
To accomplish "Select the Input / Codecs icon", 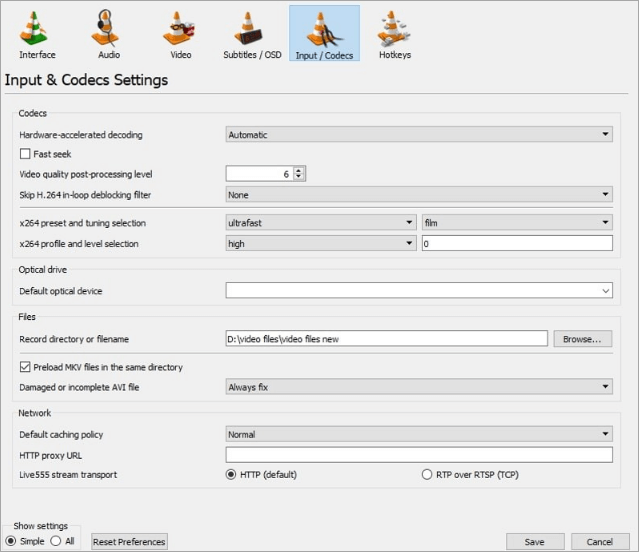I will click(324, 31).
